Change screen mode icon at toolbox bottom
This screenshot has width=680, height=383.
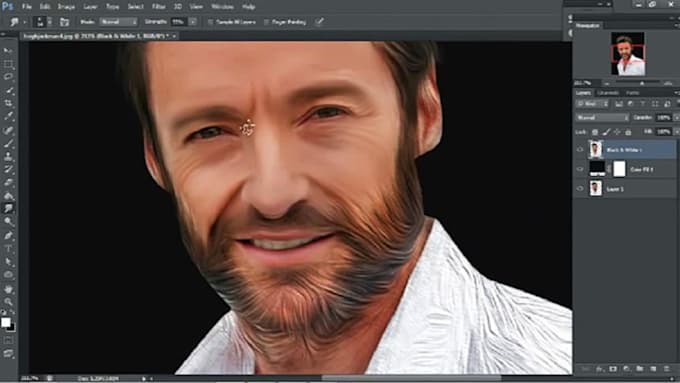[8, 354]
